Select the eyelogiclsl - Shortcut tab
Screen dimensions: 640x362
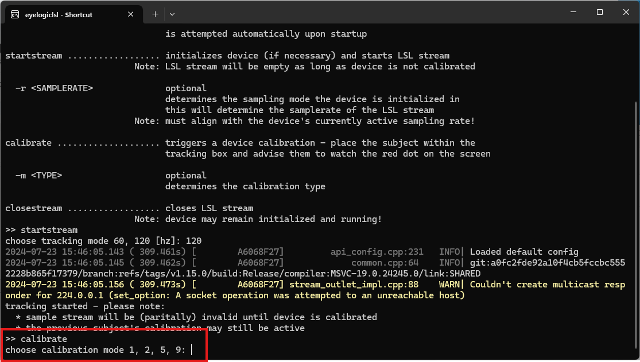point(73,15)
